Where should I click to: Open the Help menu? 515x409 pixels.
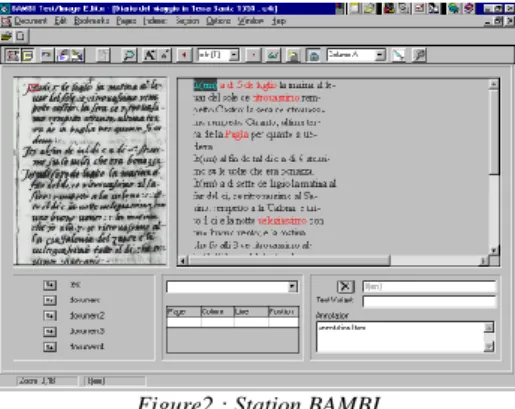click(x=279, y=21)
